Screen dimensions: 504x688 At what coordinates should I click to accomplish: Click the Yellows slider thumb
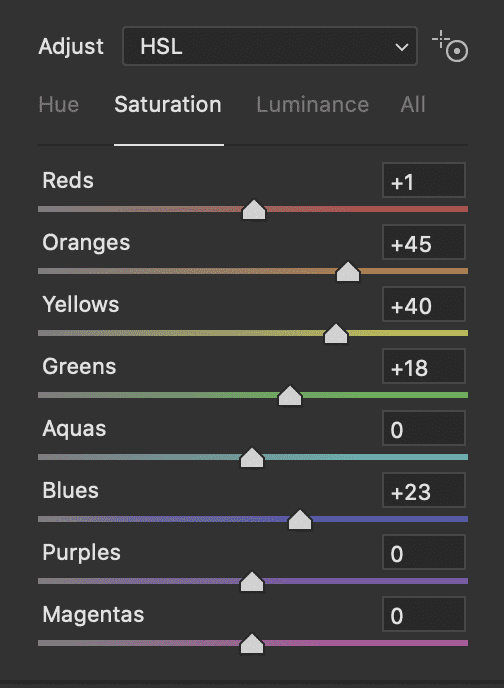point(336,333)
